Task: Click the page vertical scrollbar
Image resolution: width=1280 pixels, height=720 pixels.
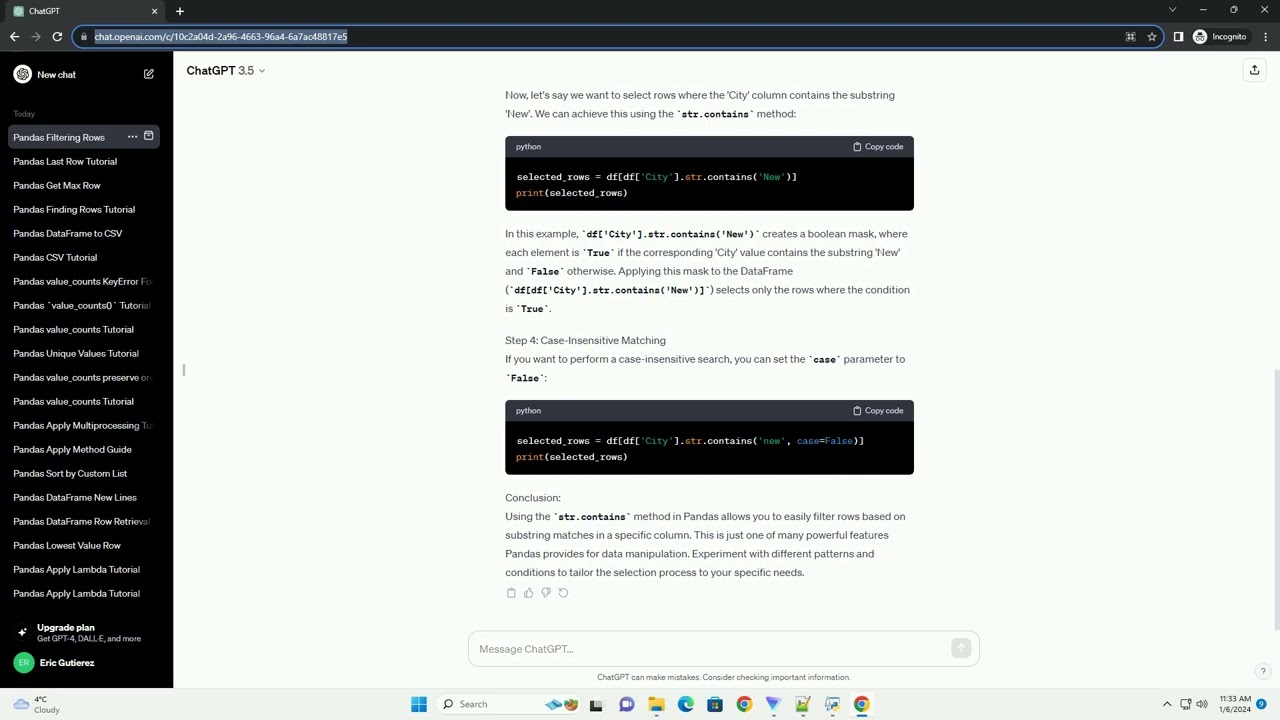Action: (1275, 500)
